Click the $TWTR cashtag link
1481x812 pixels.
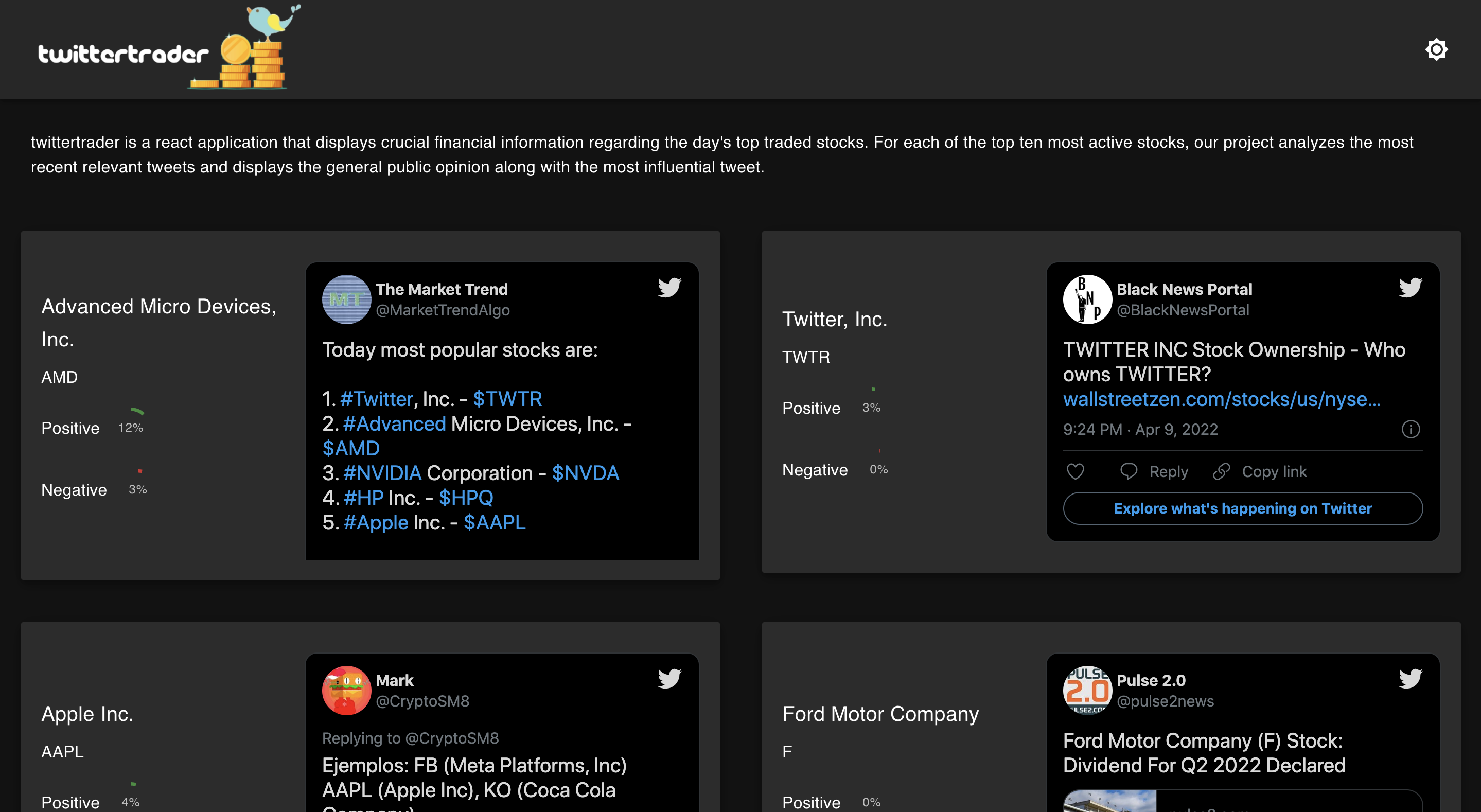click(x=507, y=399)
